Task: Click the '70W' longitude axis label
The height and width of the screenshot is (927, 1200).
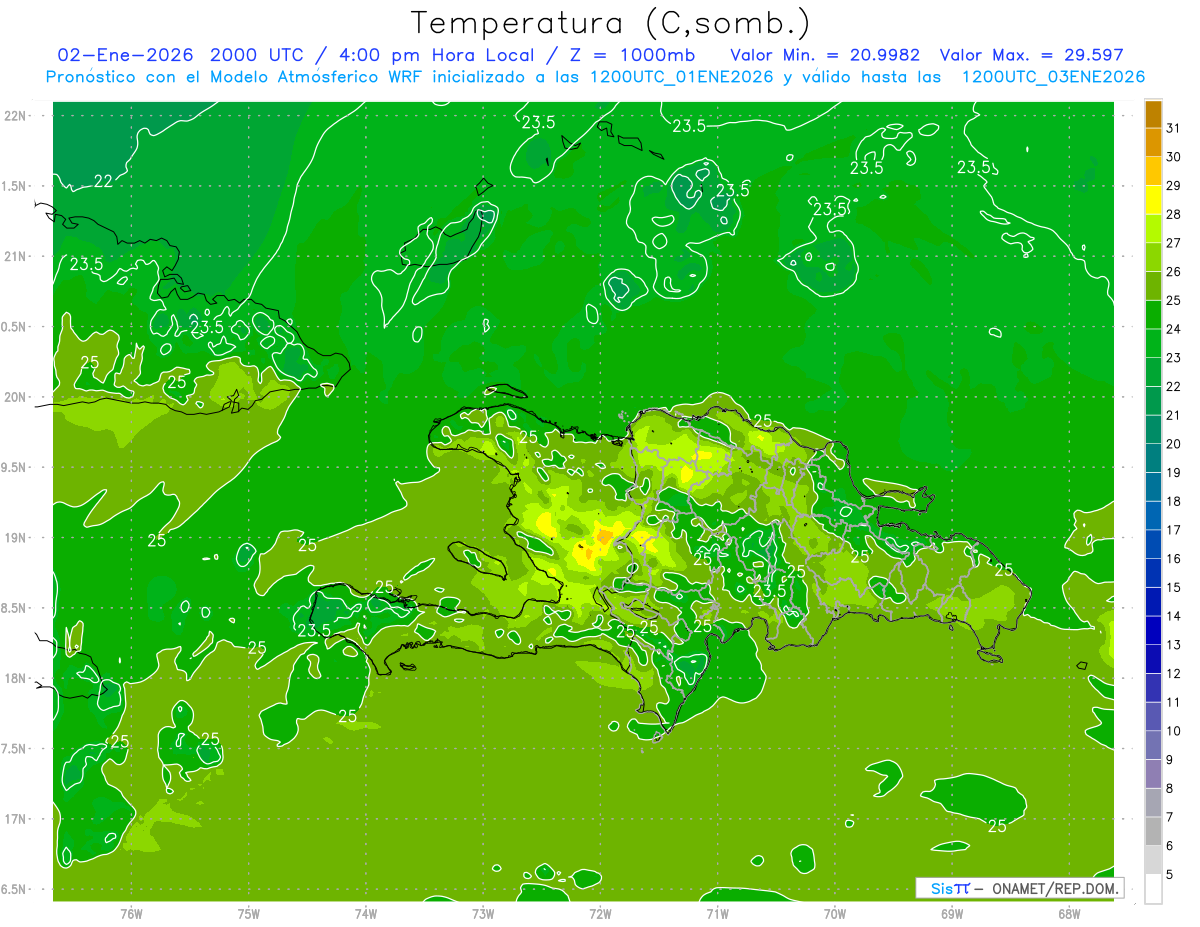Action: coord(834,914)
